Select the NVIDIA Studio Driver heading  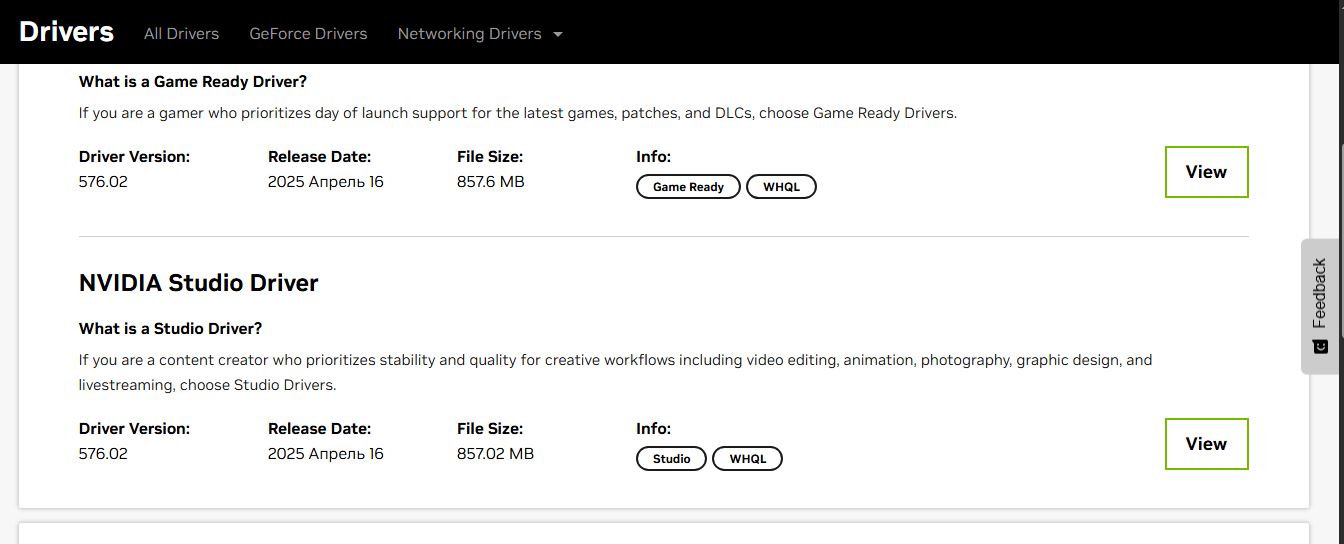pos(198,283)
